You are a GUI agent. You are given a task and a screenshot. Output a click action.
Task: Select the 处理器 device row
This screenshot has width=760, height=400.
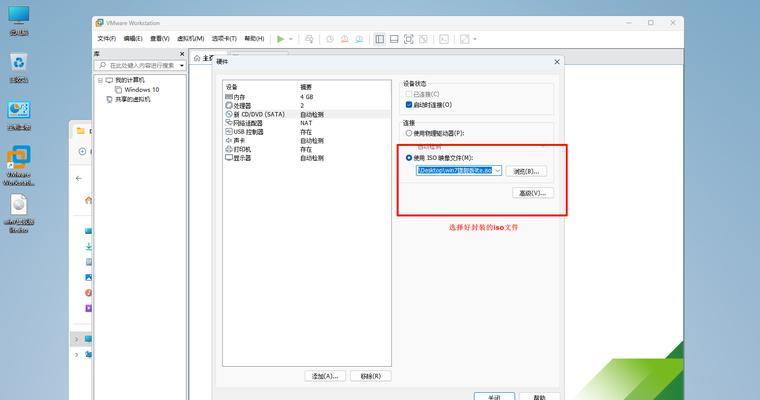[x=307, y=106]
